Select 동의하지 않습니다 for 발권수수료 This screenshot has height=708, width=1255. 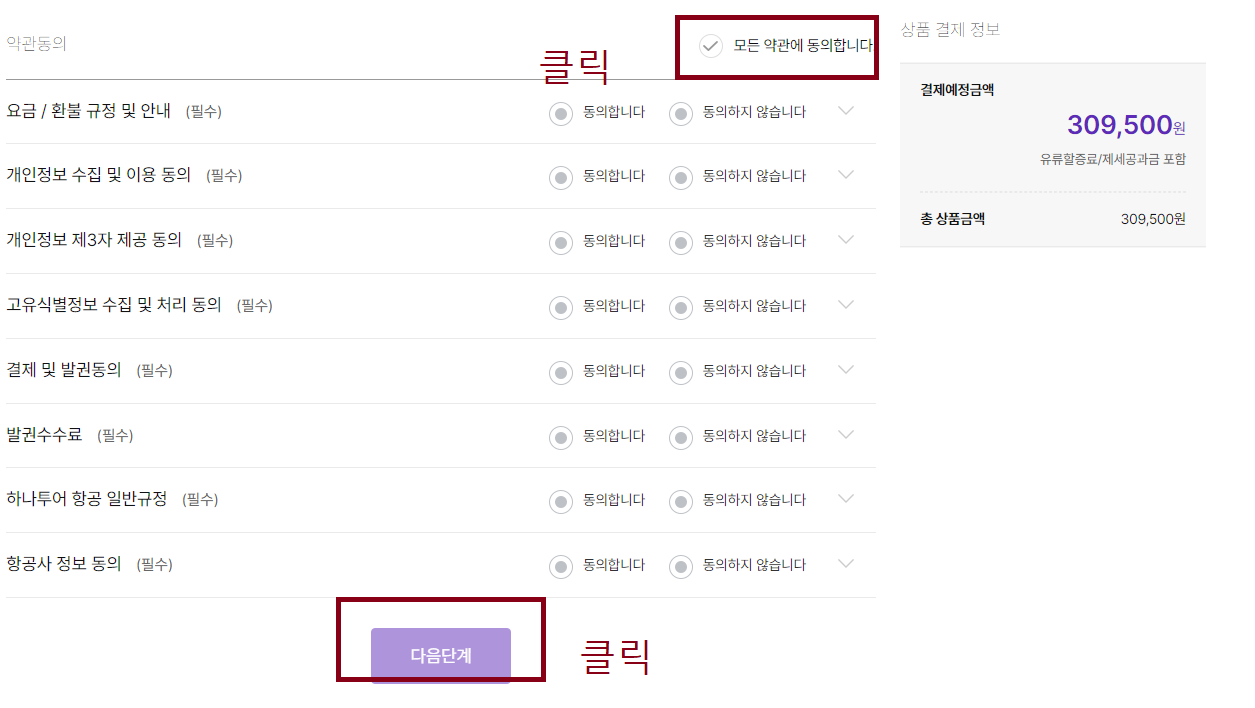[680, 436]
